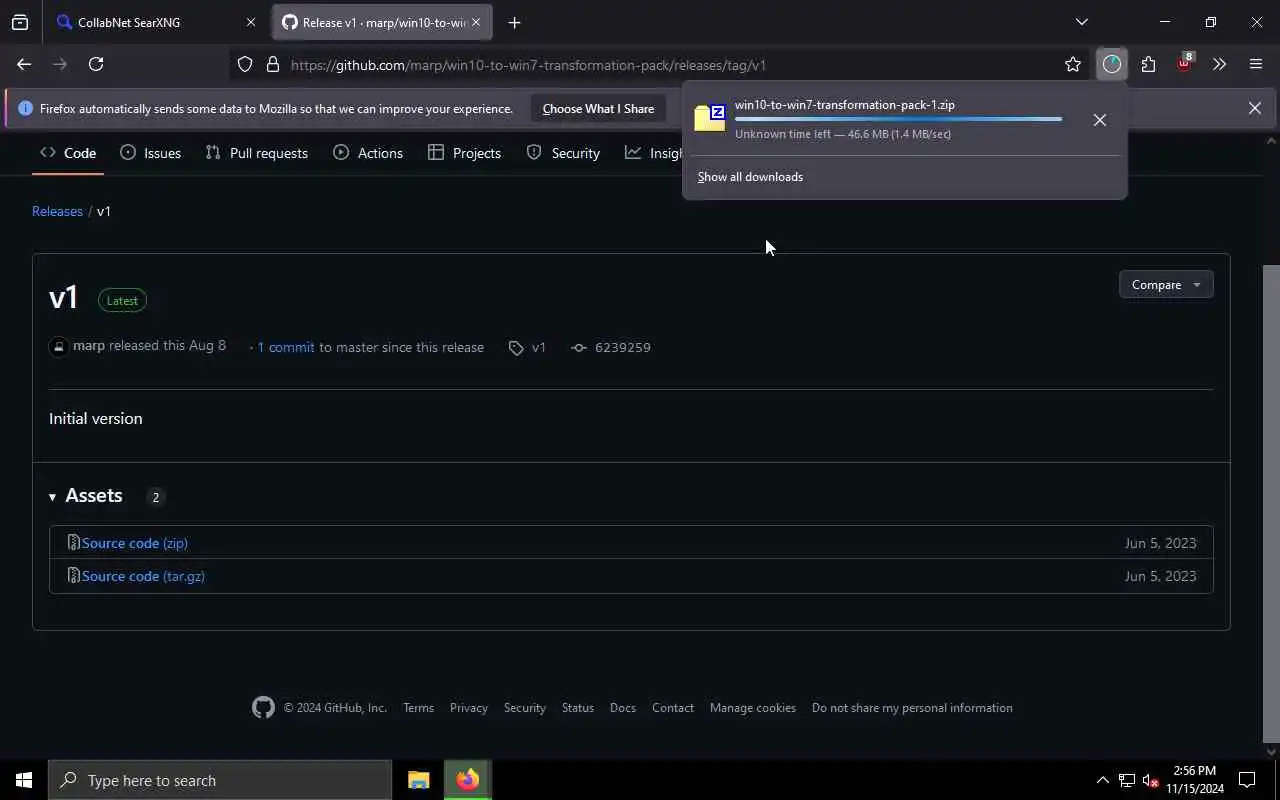Open the Projects tab
This screenshot has height=800, width=1280.
pos(464,153)
